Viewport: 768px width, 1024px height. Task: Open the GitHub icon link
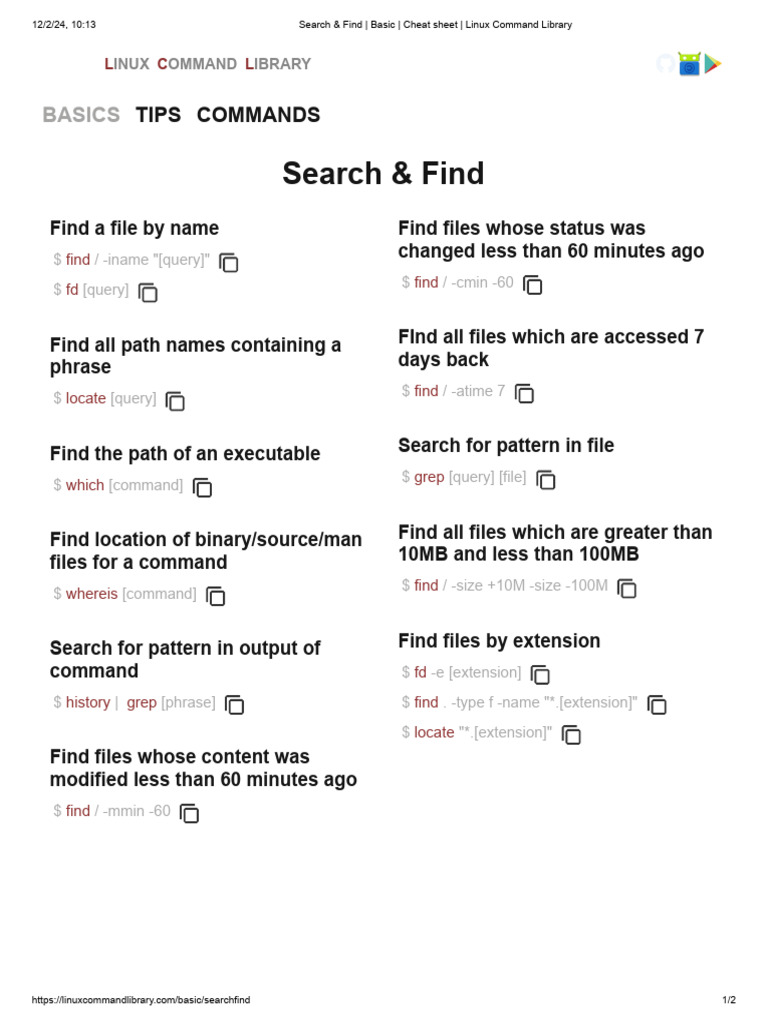[x=665, y=64]
